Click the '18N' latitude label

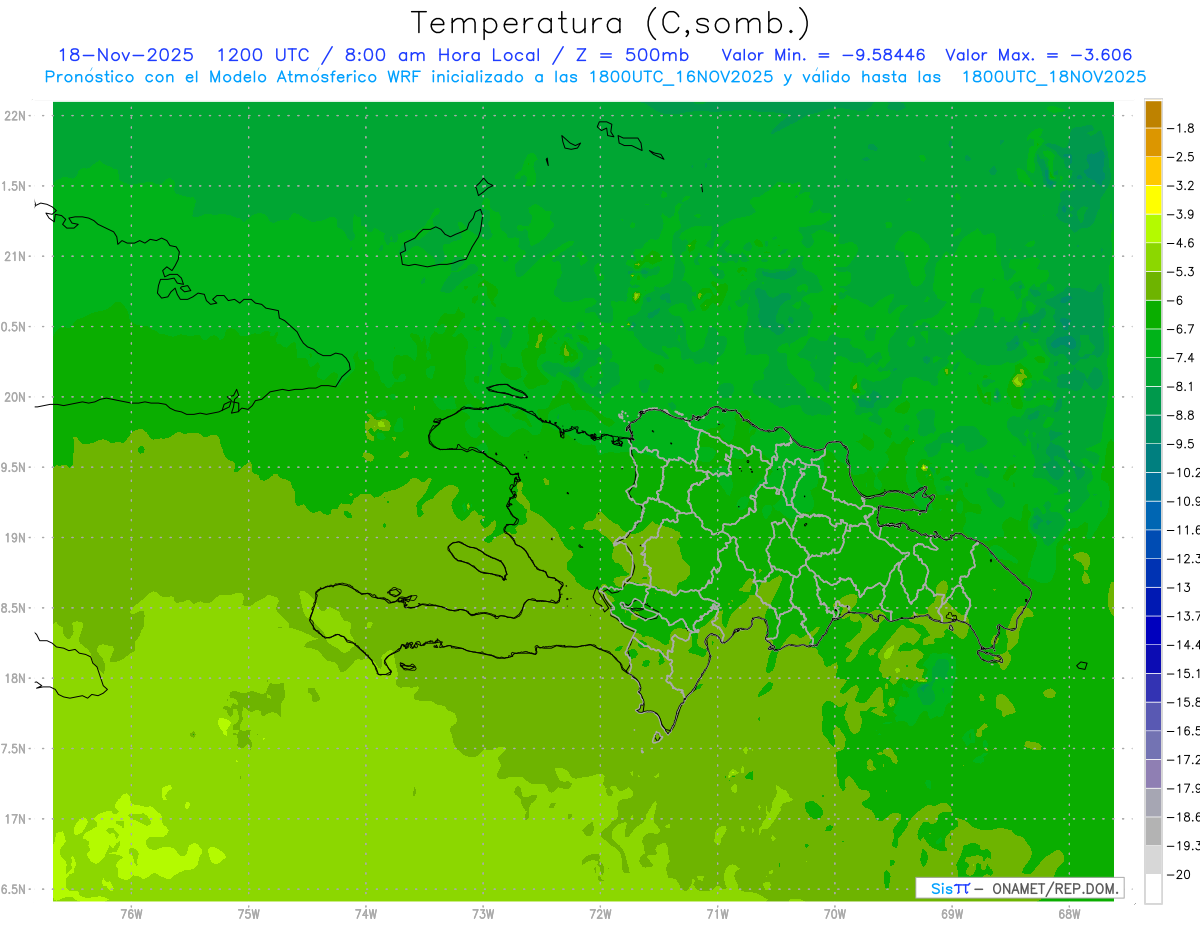coord(16,678)
